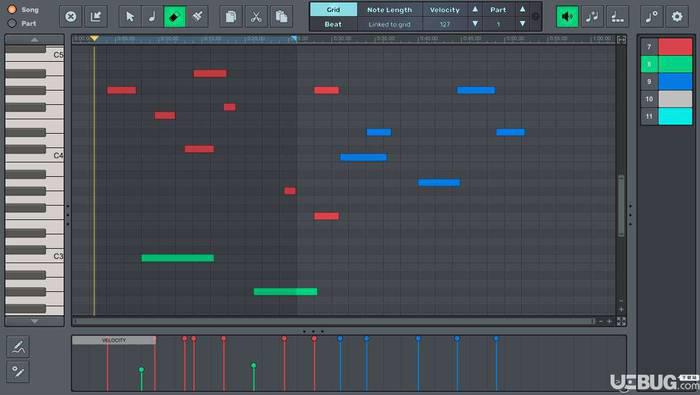Zoom out horizontally with minus
700x395 pixels.
601,321
